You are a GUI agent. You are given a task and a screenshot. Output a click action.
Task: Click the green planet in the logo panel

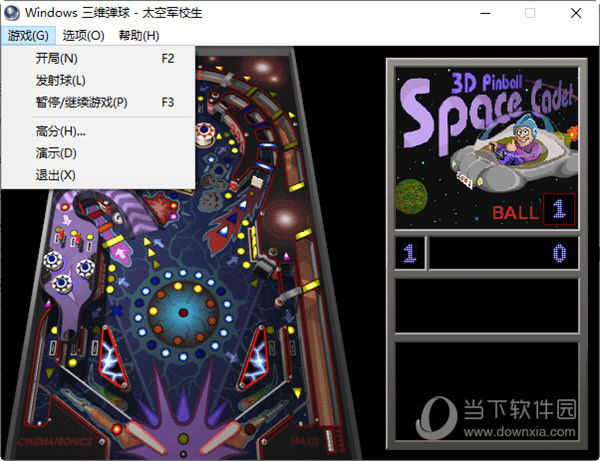pyautogui.click(x=411, y=197)
